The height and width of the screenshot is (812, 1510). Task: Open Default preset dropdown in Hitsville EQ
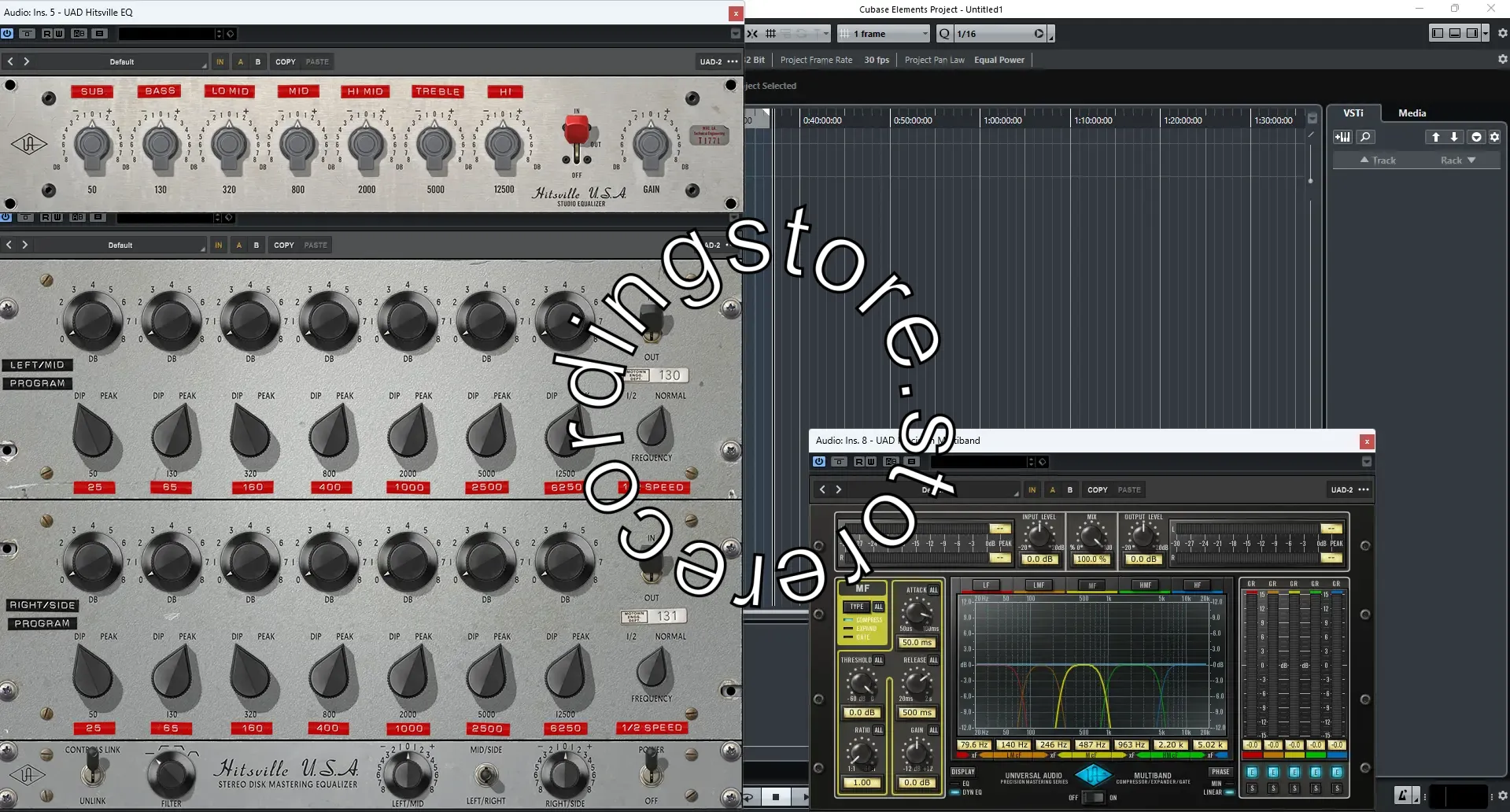click(x=122, y=61)
